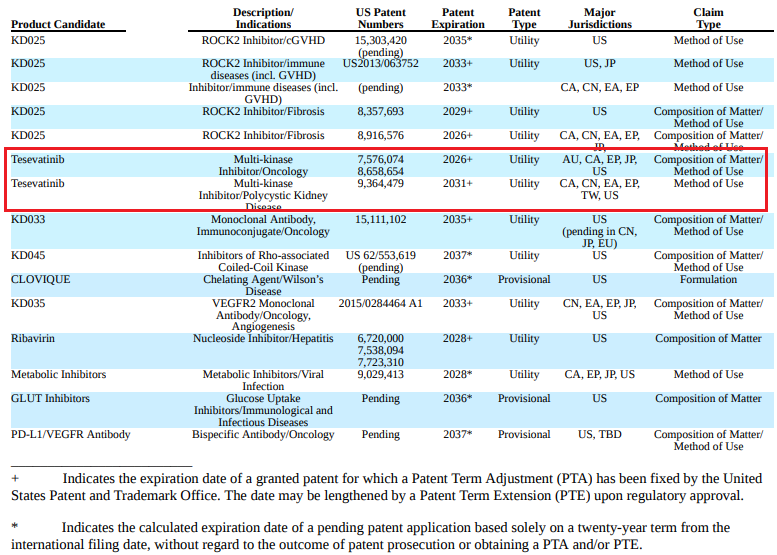Click the US Patent Numbers column header

click(x=380, y=18)
